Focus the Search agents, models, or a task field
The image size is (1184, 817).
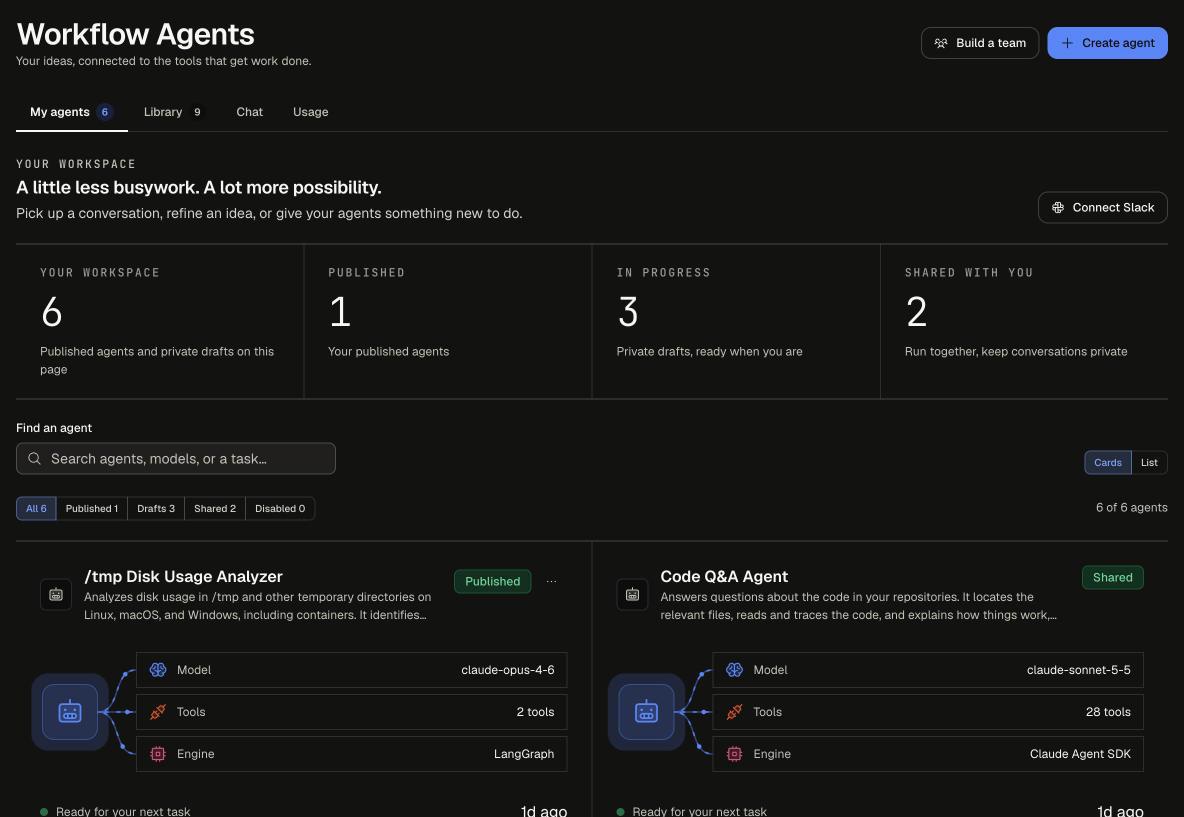pos(176,458)
